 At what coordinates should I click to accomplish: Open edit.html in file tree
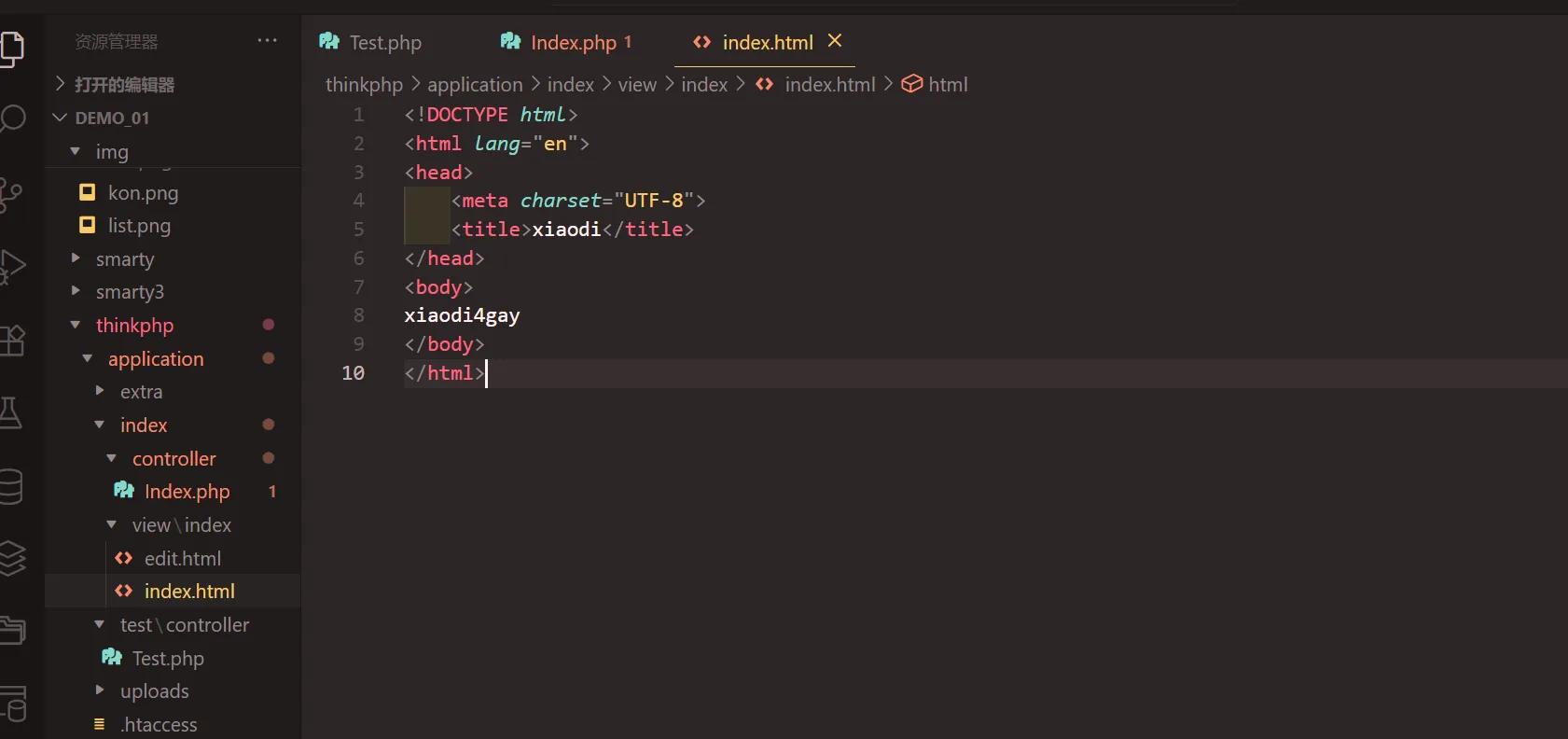[182, 559]
